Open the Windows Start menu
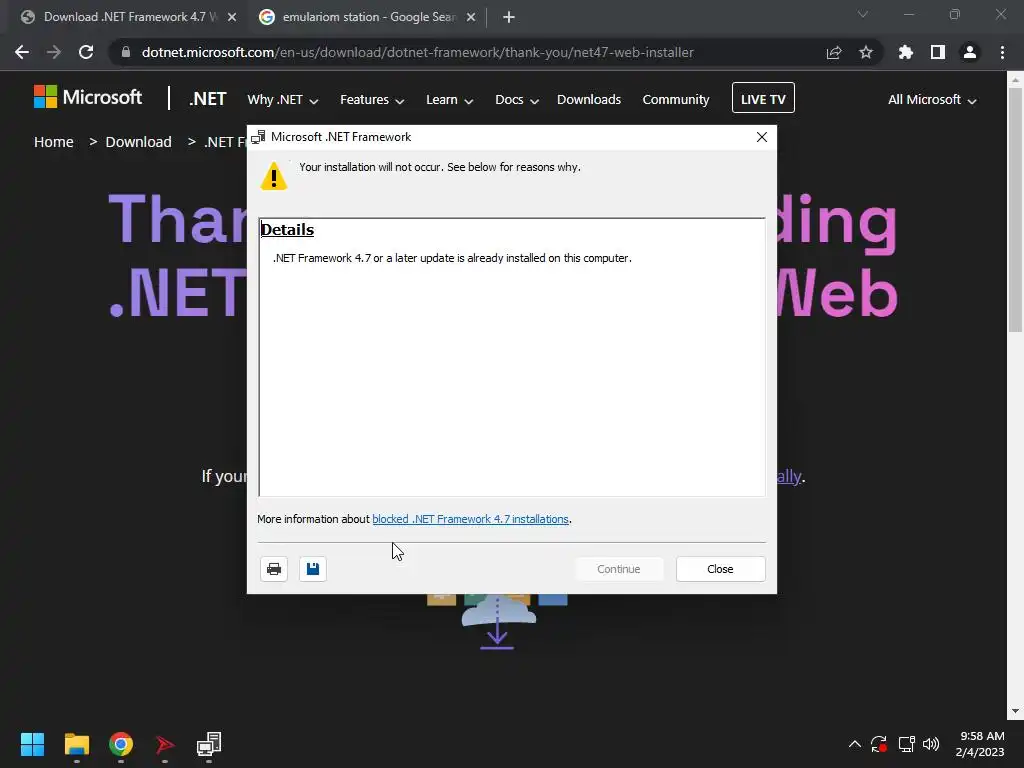Image resolution: width=1024 pixels, height=768 pixels. tap(32, 744)
